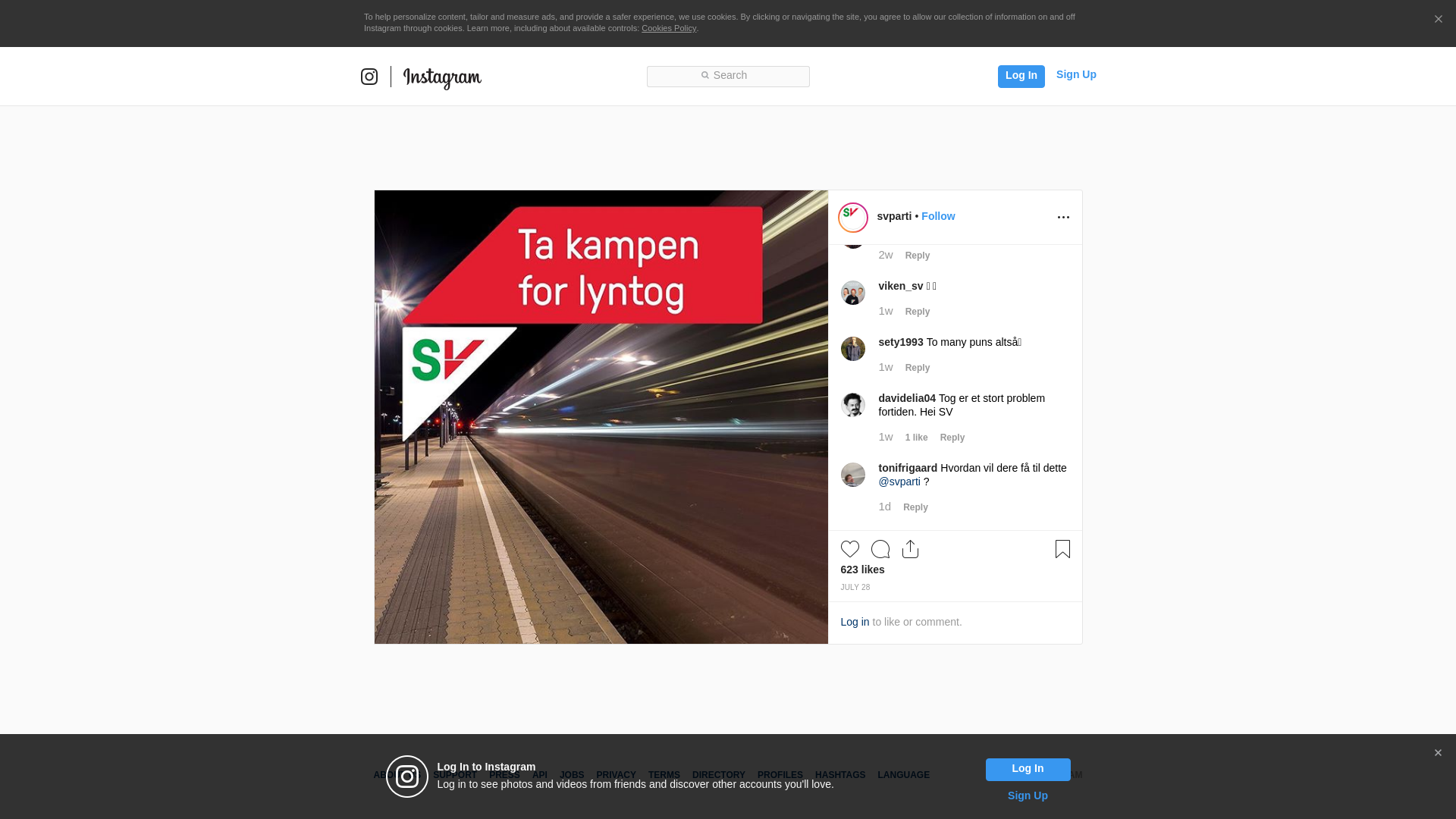Open the API footer link
1456x819 pixels.
tap(540, 775)
